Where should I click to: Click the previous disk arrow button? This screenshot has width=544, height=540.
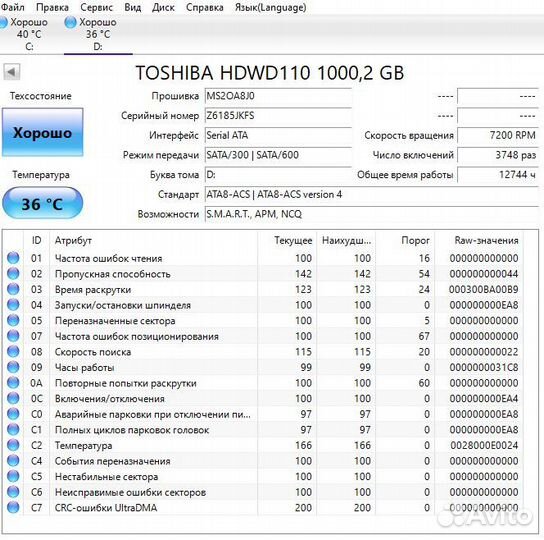(11, 72)
